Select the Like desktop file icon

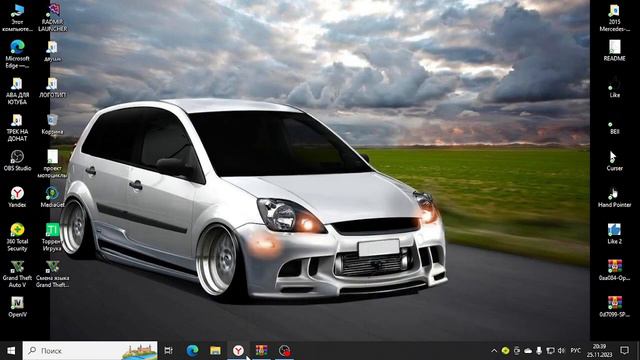[614, 87]
